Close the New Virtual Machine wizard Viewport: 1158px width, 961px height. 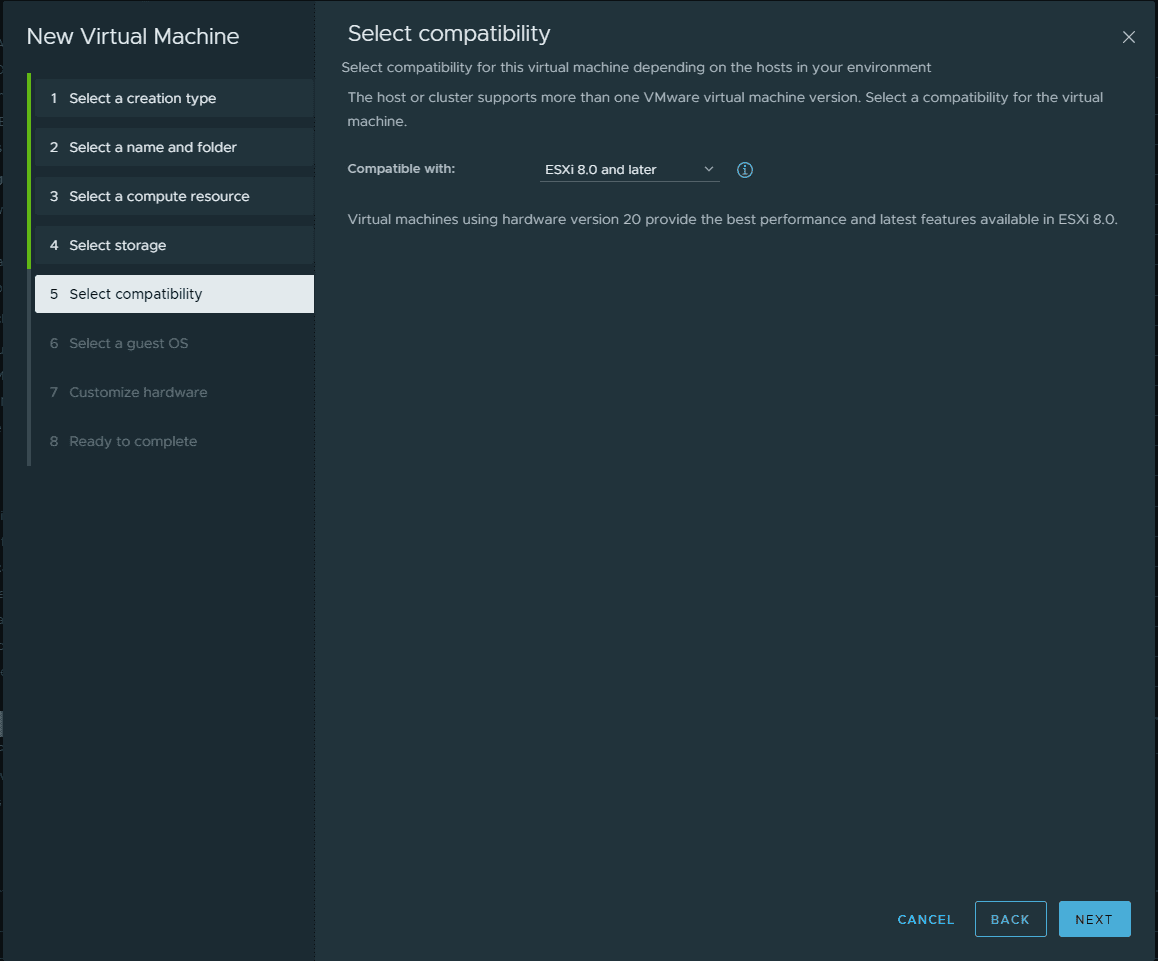pyautogui.click(x=1129, y=37)
